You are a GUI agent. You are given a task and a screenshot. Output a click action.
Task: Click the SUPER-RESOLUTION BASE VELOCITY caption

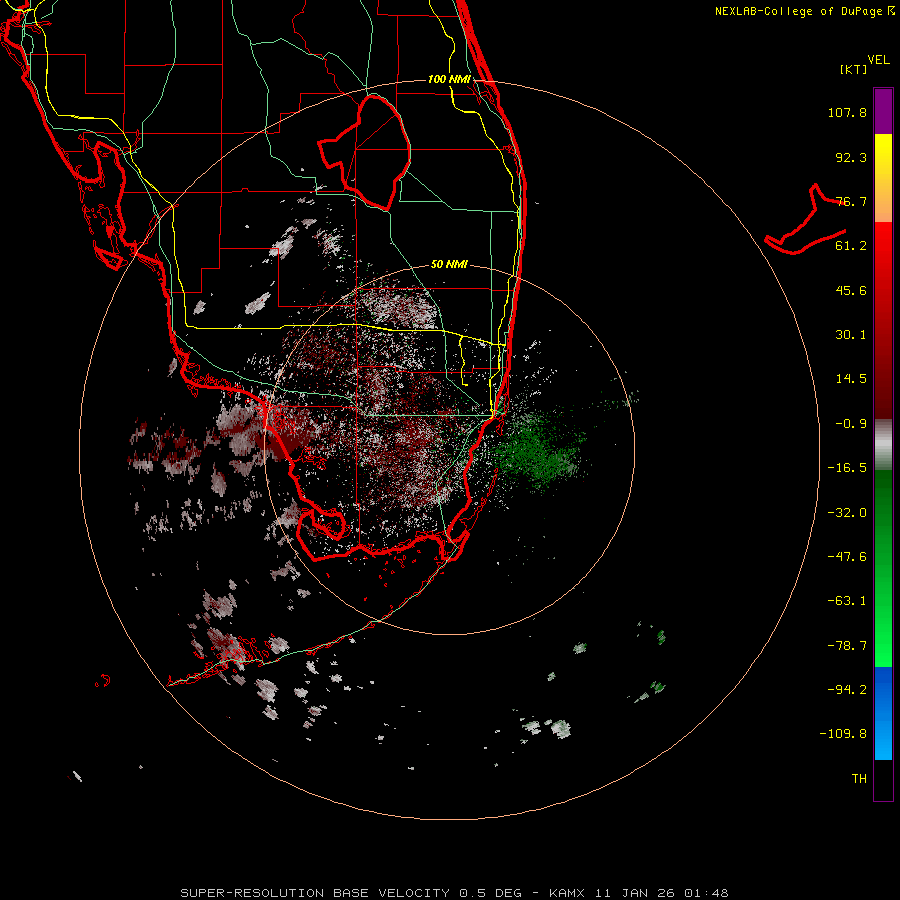(455, 893)
